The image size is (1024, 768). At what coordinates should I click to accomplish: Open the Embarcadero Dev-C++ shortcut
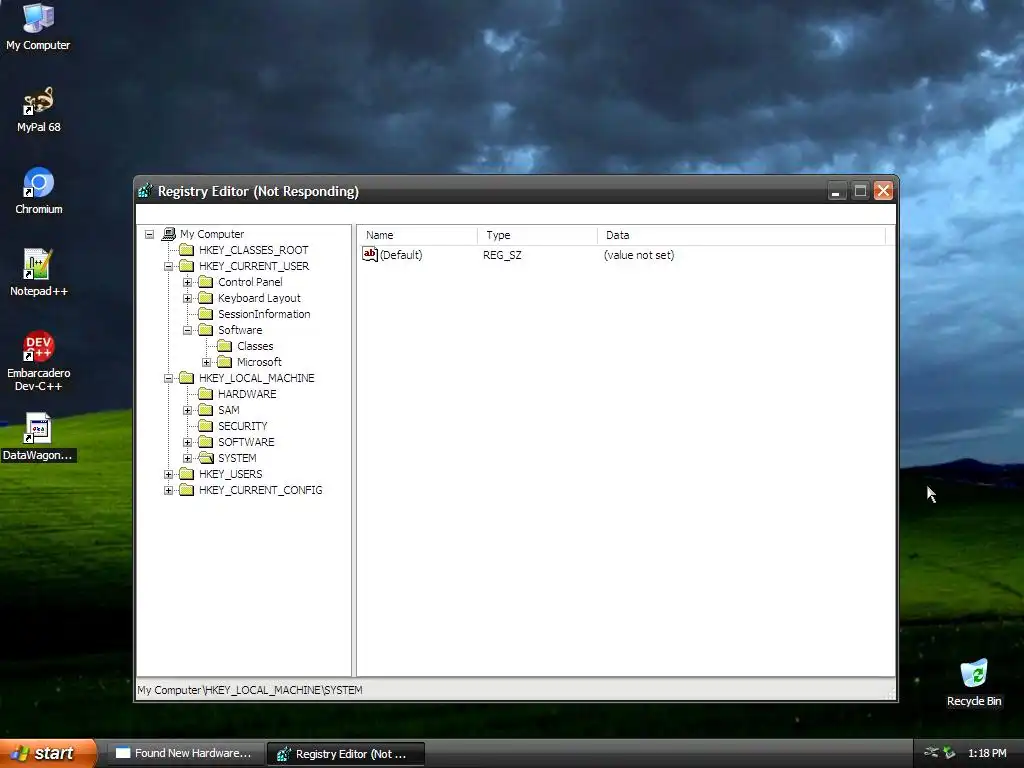tap(39, 361)
